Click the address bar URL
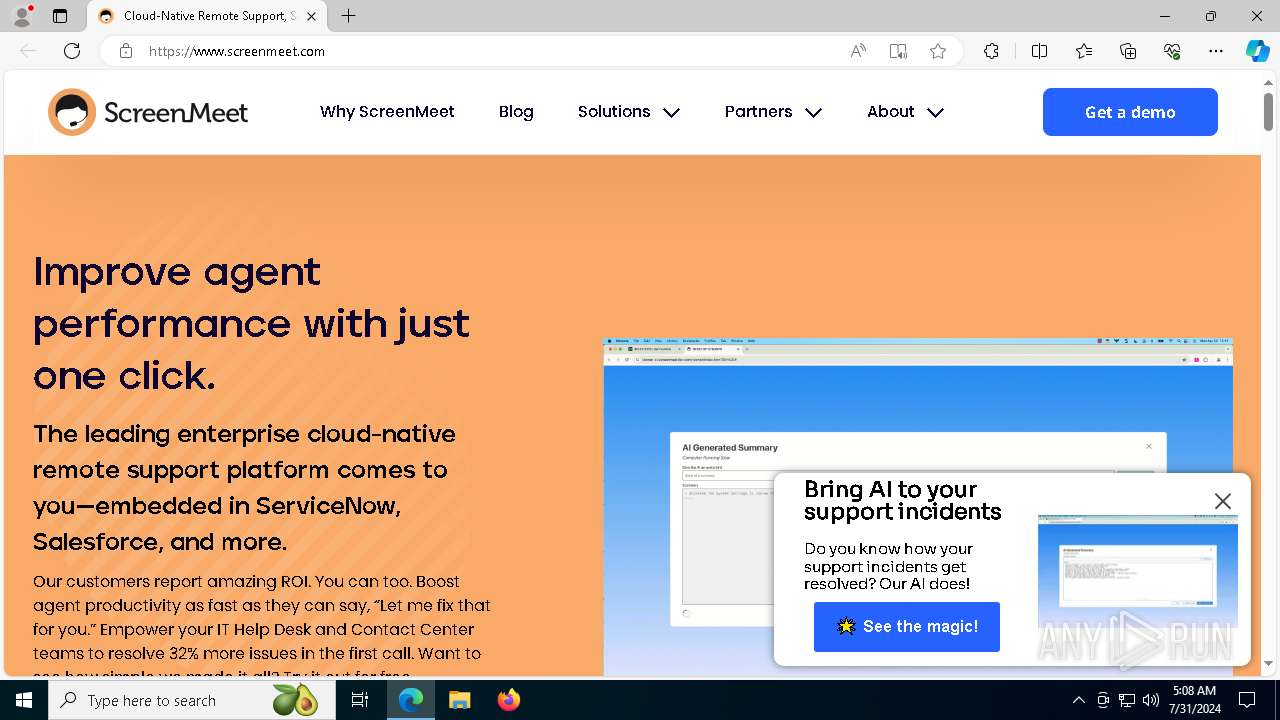The height and width of the screenshot is (720, 1280). pyautogui.click(x=237, y=51)
